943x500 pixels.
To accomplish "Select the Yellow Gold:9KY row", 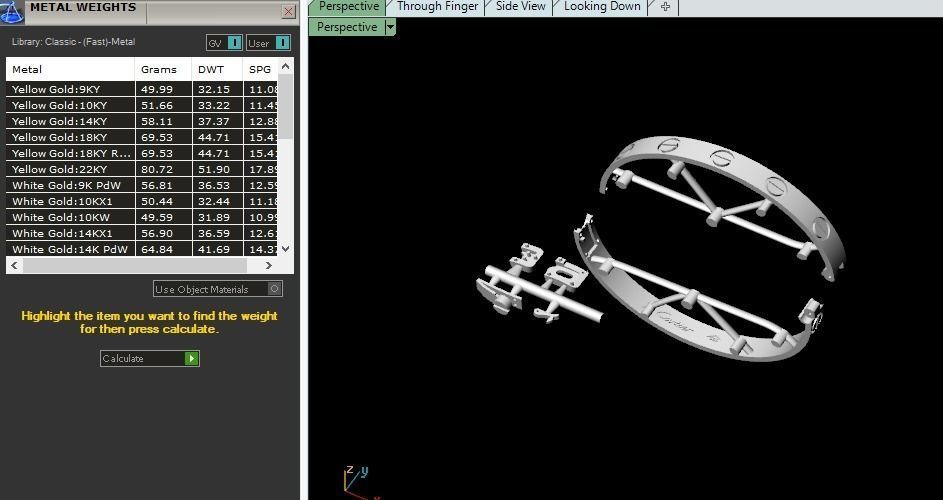I will 142,89.
